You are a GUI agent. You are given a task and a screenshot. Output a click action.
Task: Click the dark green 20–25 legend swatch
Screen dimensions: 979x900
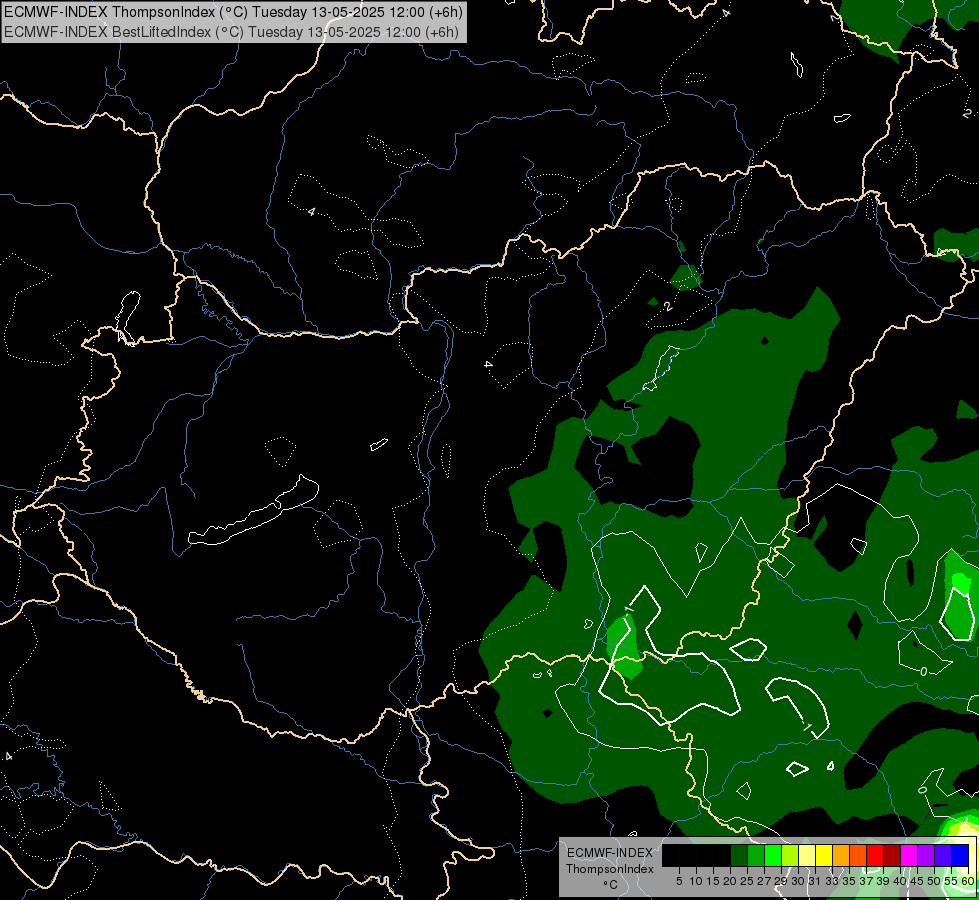click(739, 855)
